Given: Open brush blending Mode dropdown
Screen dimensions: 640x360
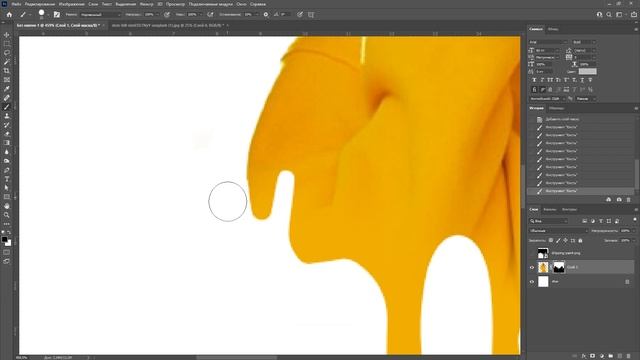Looking at the screenshot, I should (x=100, y=14).
